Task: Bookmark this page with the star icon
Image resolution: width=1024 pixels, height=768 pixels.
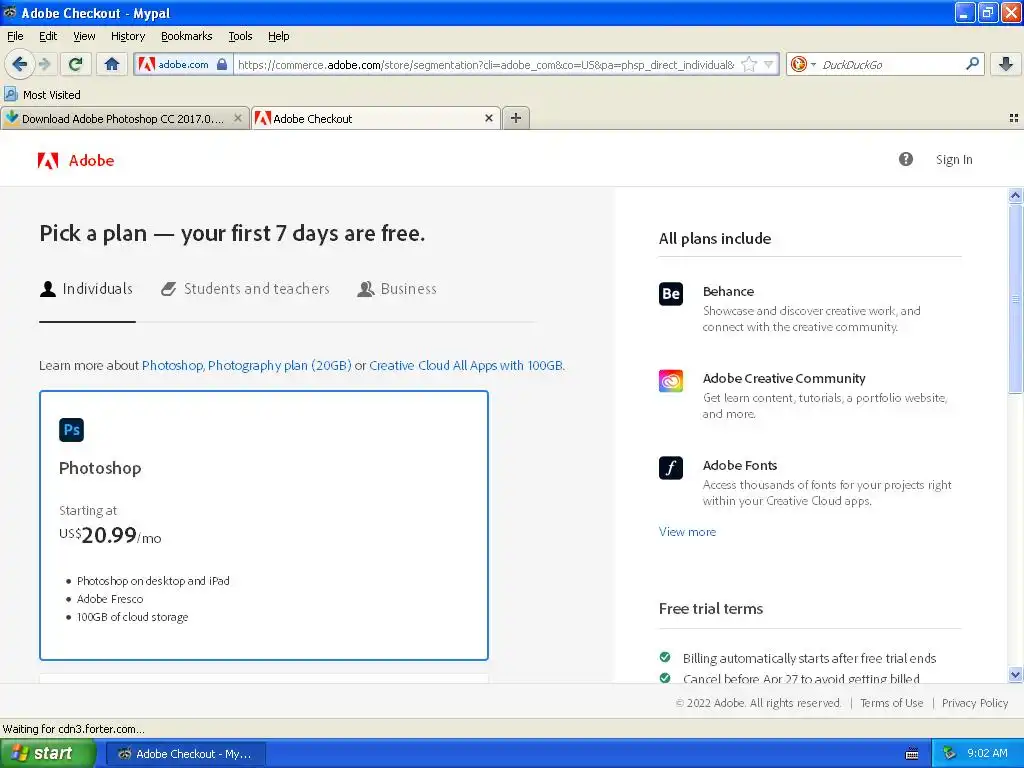Action: click(749, 65)
